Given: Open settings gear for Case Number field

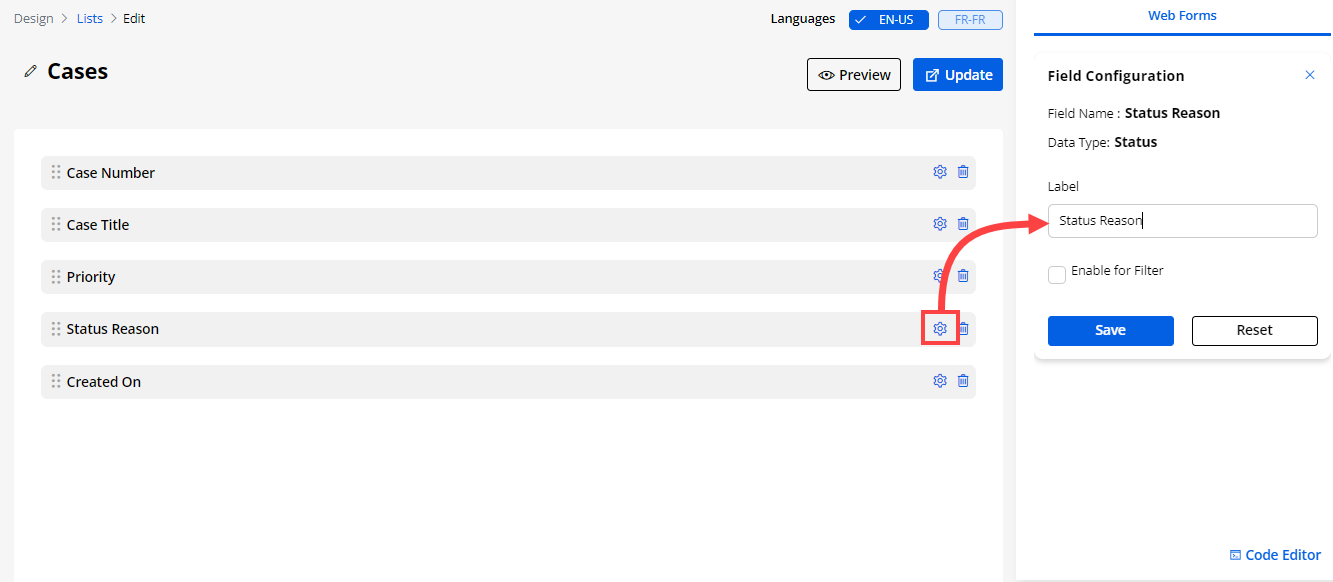Looking at the screenshot, I should pos(939,172).
